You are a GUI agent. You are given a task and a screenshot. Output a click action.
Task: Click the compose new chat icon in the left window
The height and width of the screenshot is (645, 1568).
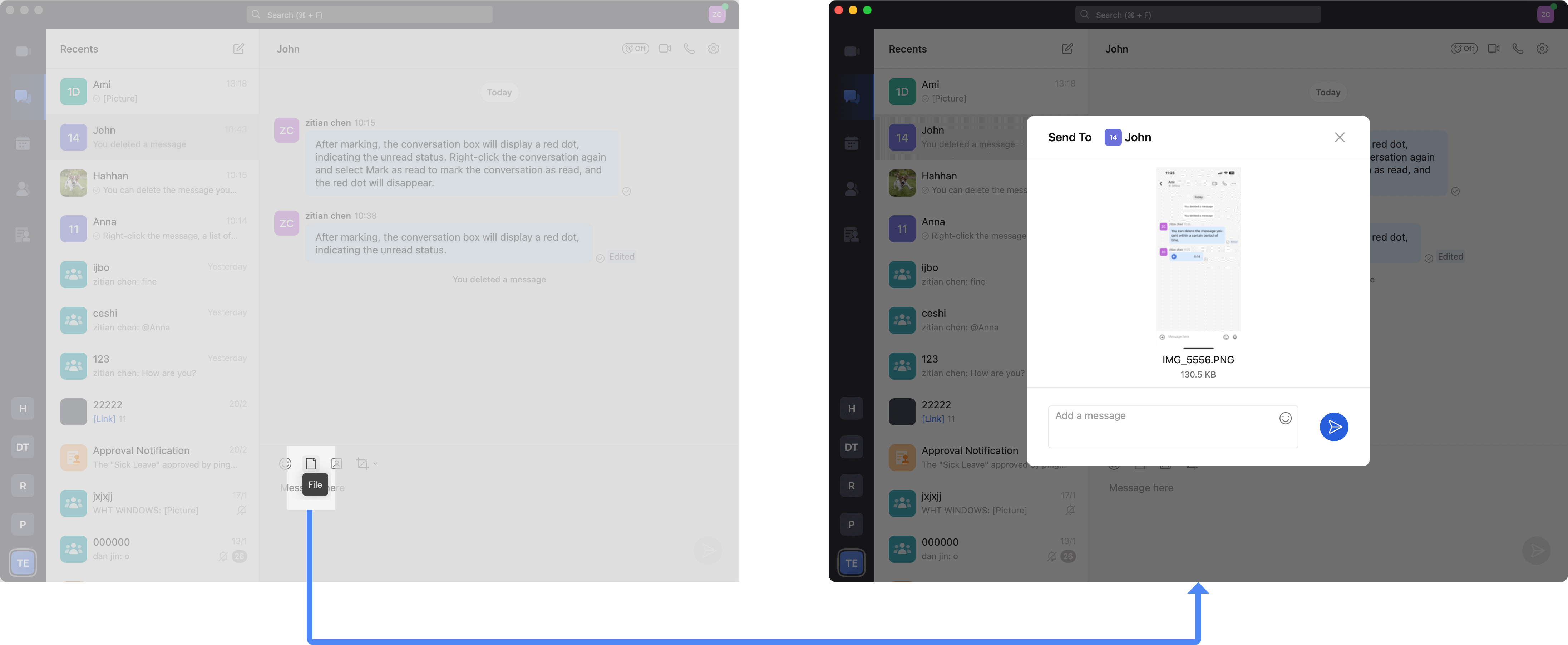238,49
